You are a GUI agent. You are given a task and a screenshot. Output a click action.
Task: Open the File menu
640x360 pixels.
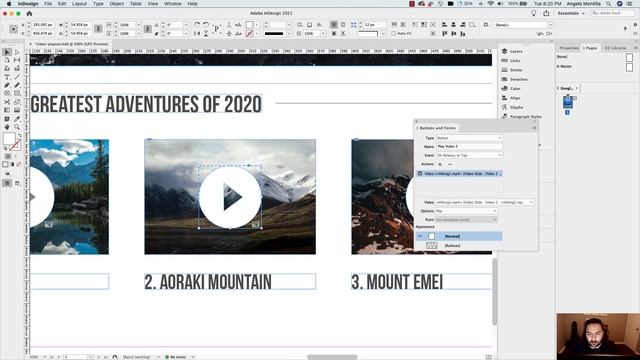coord(48,4)
